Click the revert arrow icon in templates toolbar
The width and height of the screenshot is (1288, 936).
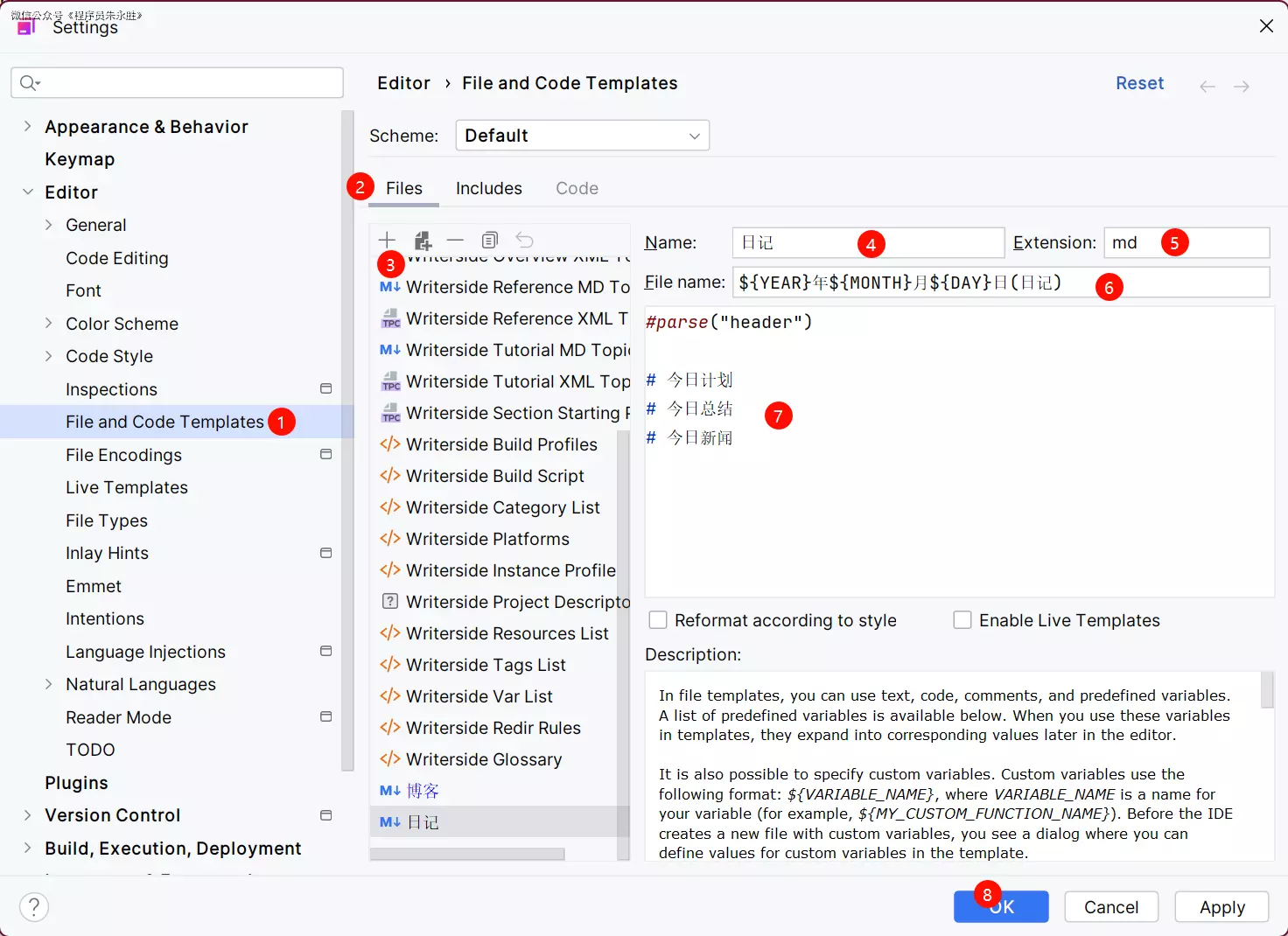[524, 240]
